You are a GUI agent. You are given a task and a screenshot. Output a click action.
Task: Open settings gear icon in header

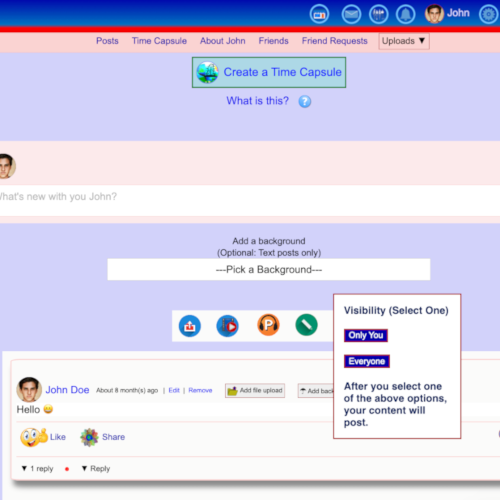tap(489, 14)
